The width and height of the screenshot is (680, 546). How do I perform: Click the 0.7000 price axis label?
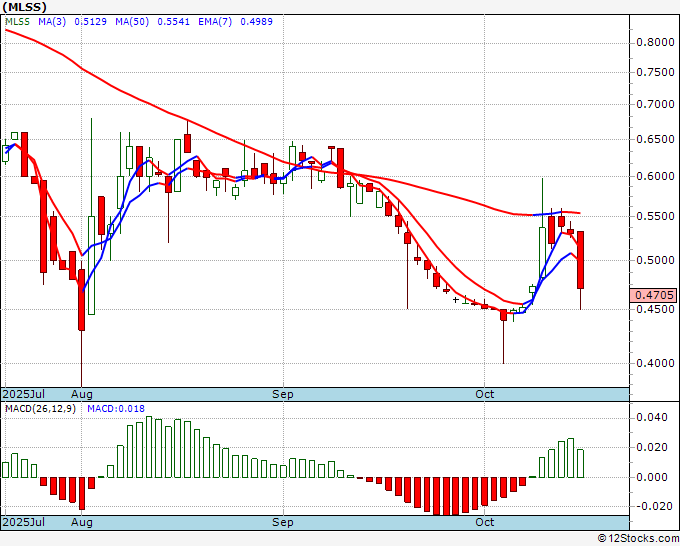pos(655,104)
